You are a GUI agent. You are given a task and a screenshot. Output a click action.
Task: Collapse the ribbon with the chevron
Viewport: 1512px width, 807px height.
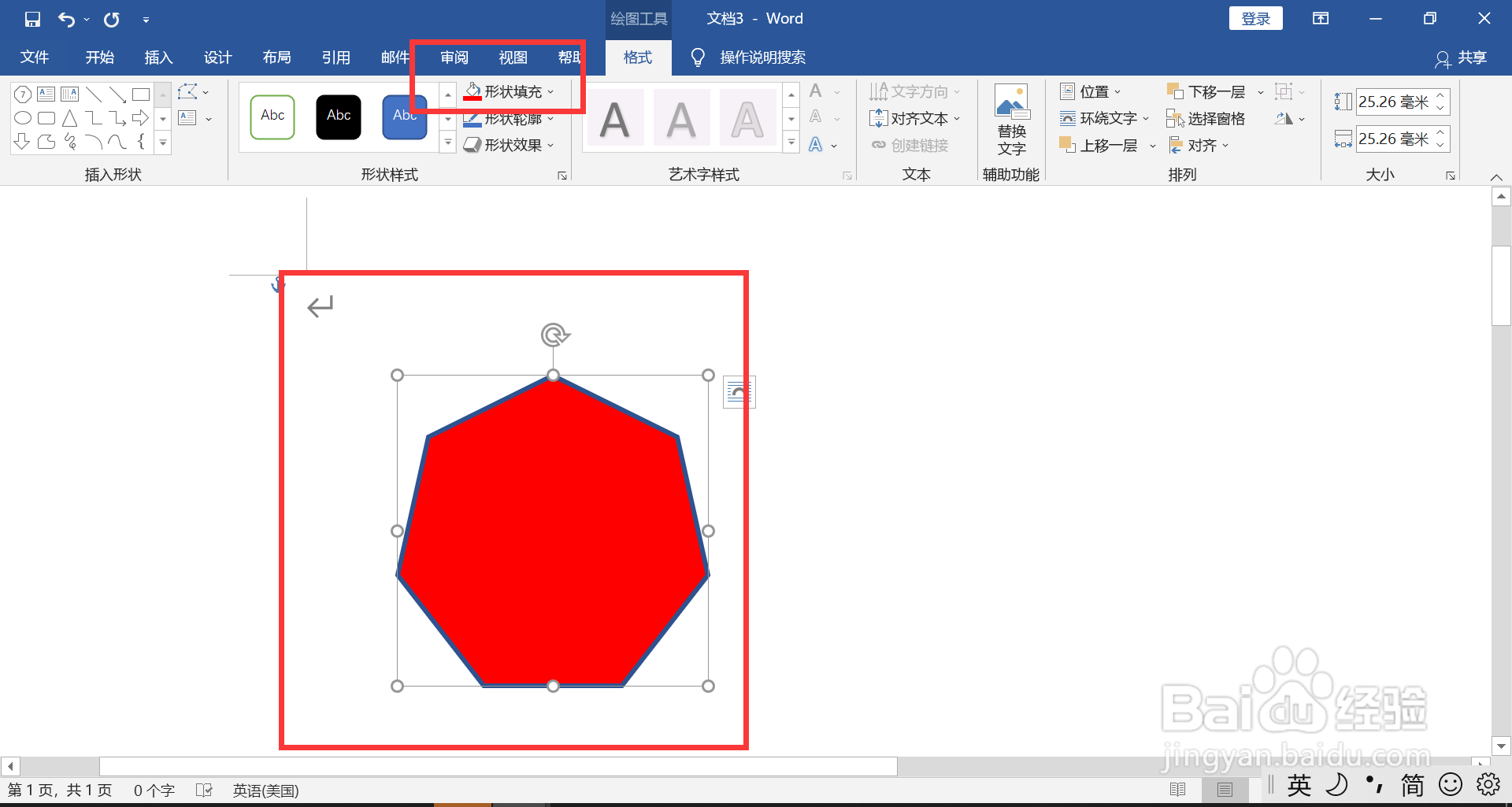[x=1496, y=177]
